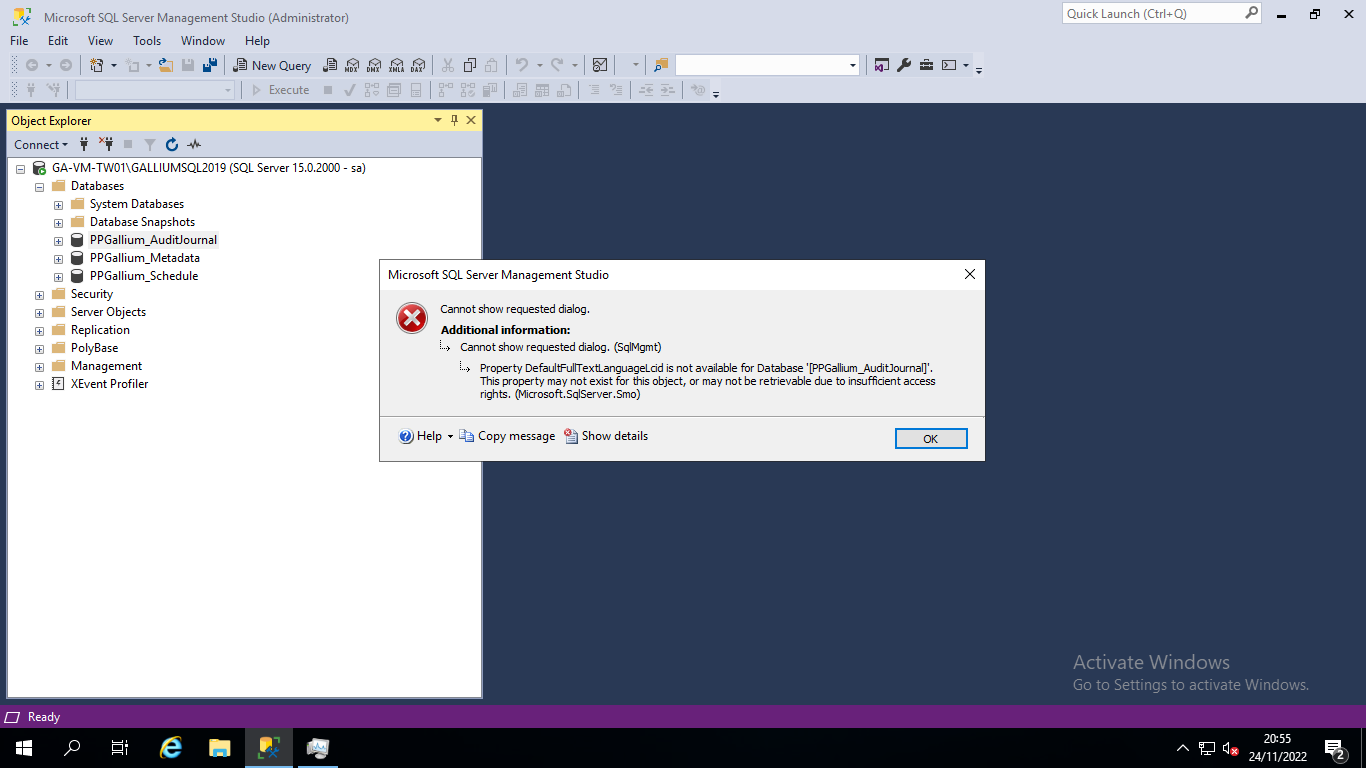Open the Help dropdown in error dialog
Image resolution: width=1366 pixels, height=768 pixels.
(450, 437)
